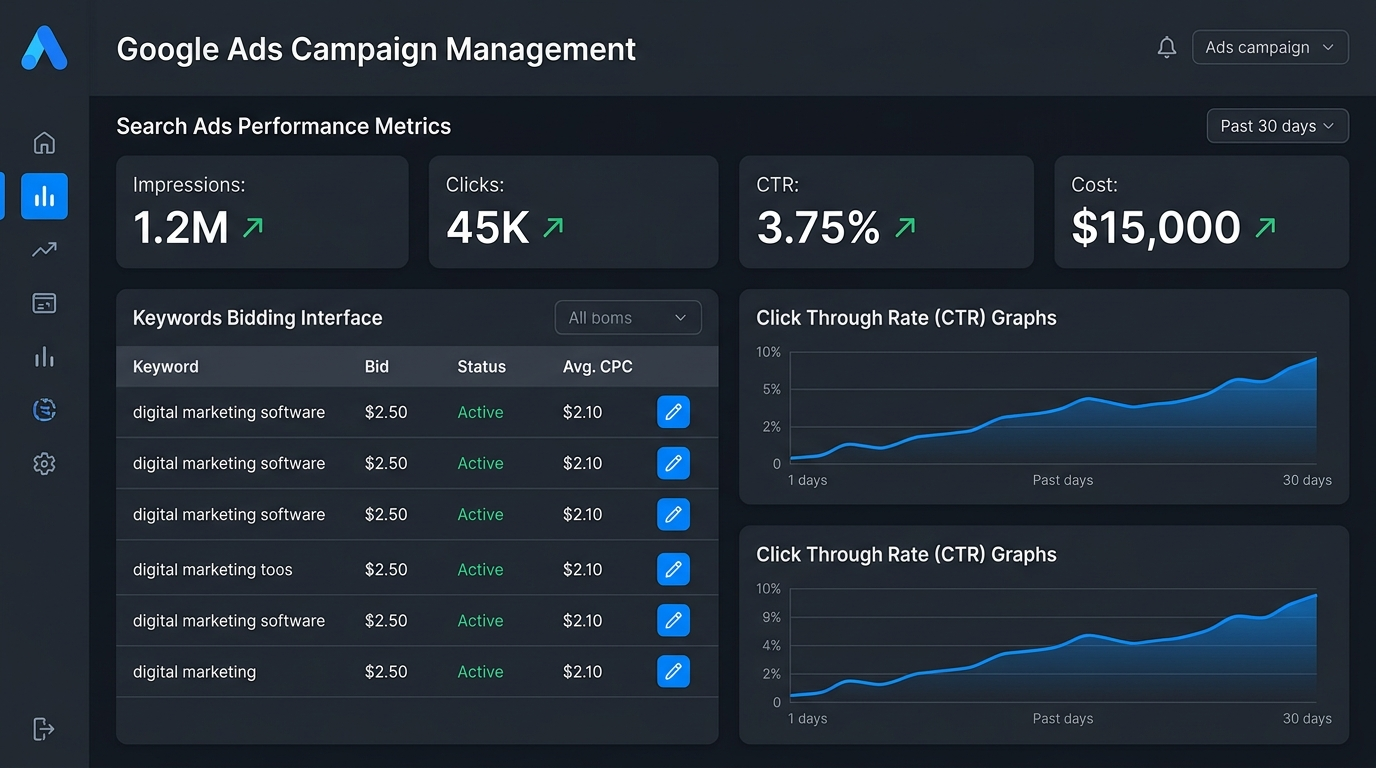Open the trend line arrow sidebar icon
This screenshot has width=1376, height=768.
pos(44,250)
